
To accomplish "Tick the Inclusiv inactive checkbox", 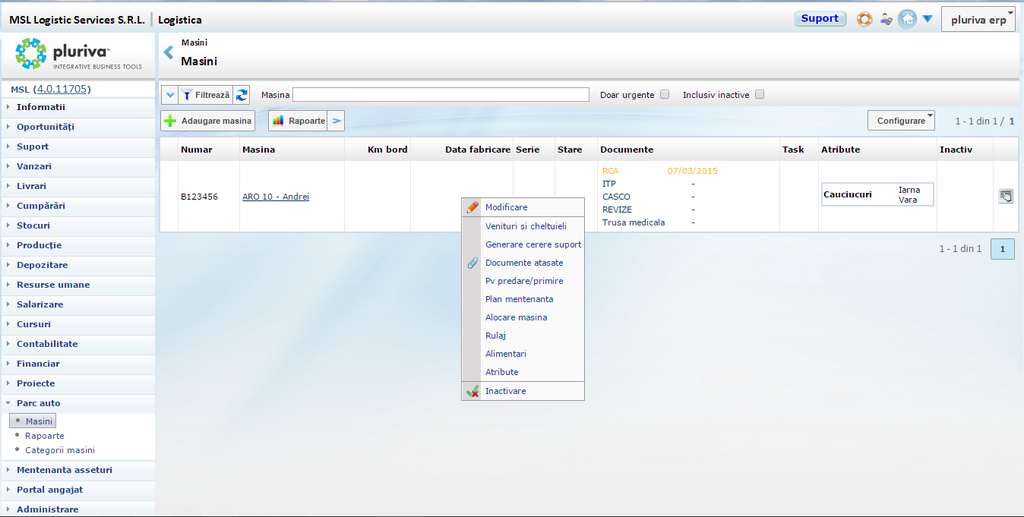I will click(x=760, y=95).
